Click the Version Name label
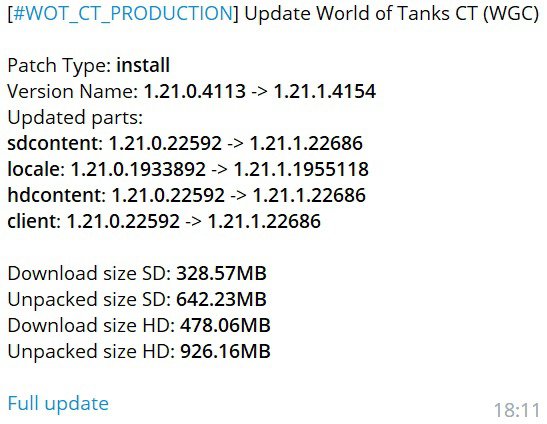Viewport: 547px width, 424px height. 73,91
